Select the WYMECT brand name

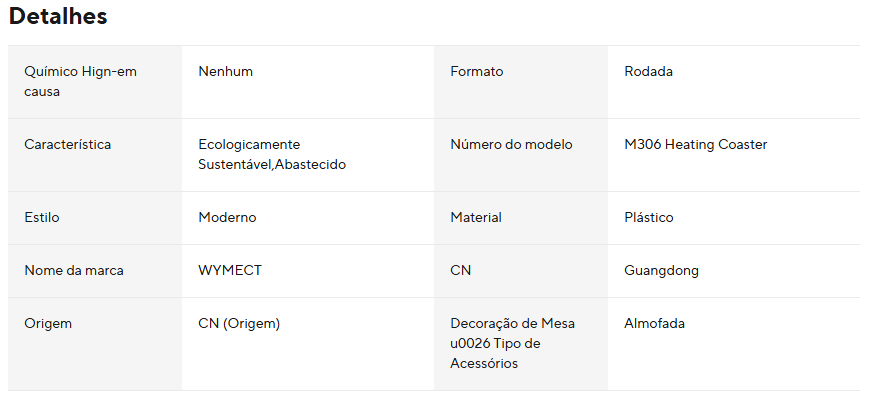[x=230, y=270]
